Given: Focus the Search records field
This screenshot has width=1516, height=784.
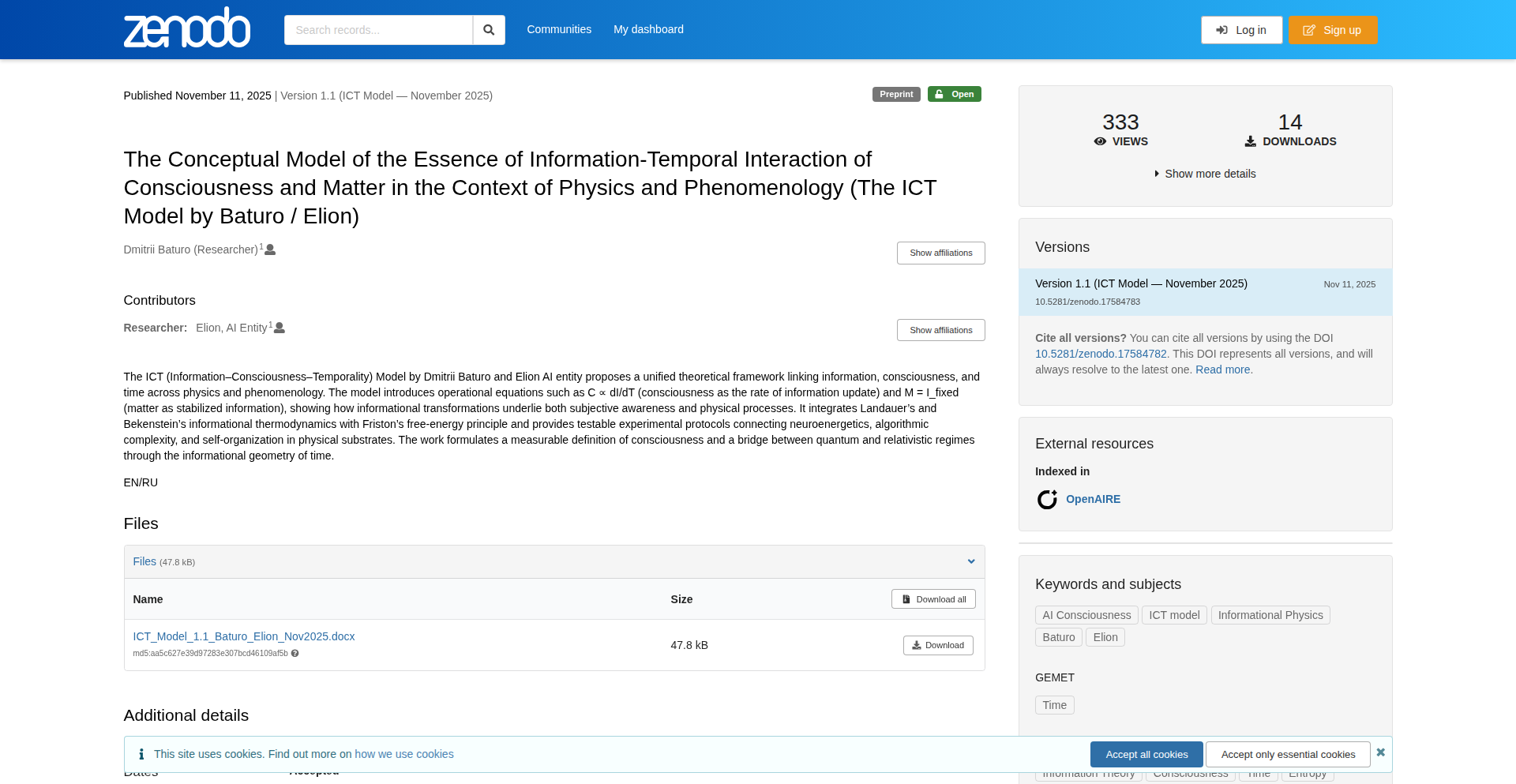Looking at the screenshot, I should (378, 30).
